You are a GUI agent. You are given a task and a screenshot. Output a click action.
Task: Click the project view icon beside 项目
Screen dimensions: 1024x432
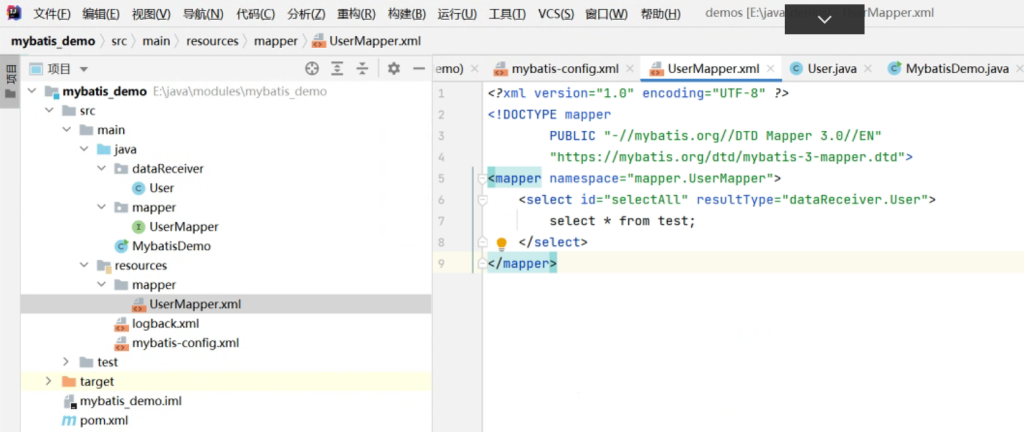[37, 69]
